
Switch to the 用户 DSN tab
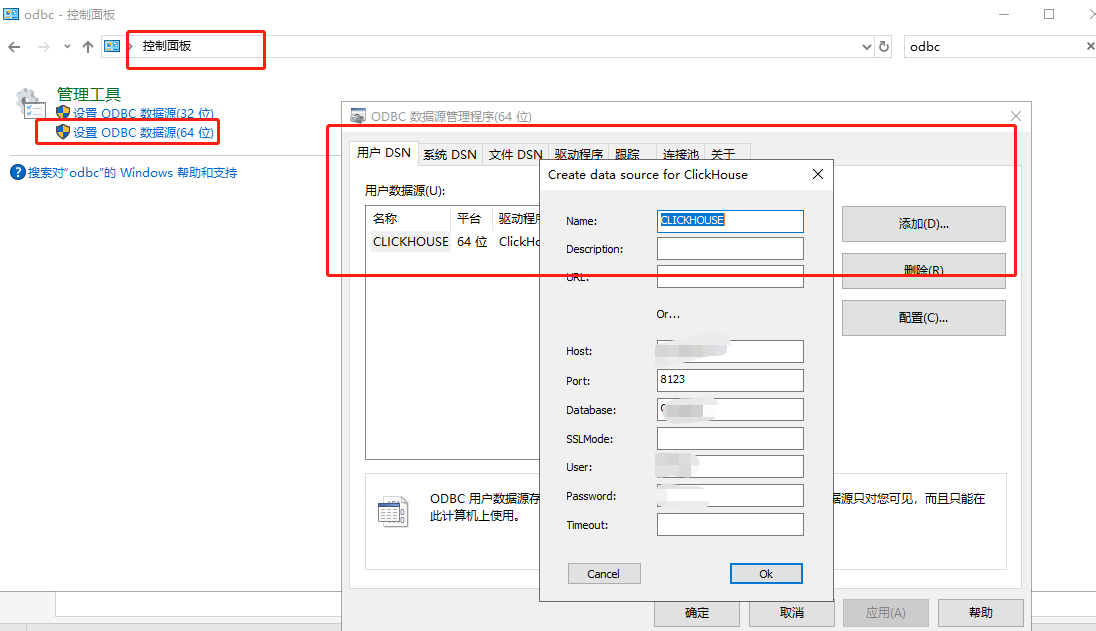coord(384,153)
